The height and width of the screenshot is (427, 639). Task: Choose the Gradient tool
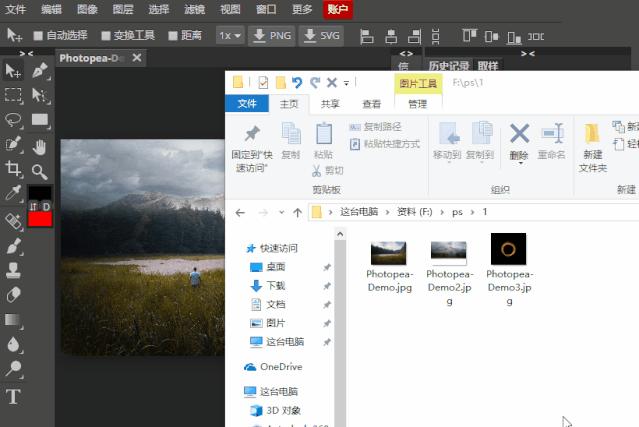tap(13, 320)
